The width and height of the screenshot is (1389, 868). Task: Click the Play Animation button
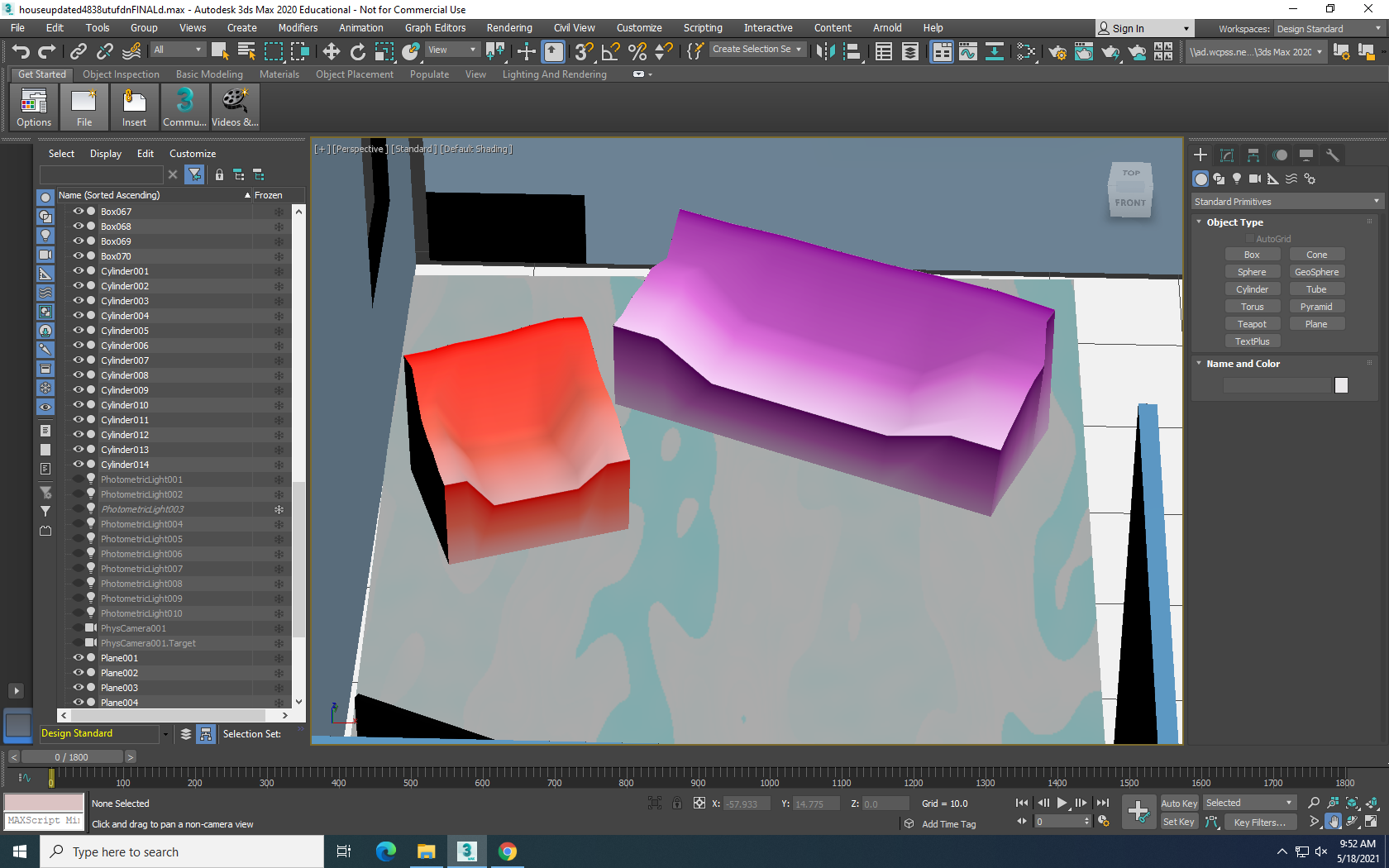[1062, 803]
